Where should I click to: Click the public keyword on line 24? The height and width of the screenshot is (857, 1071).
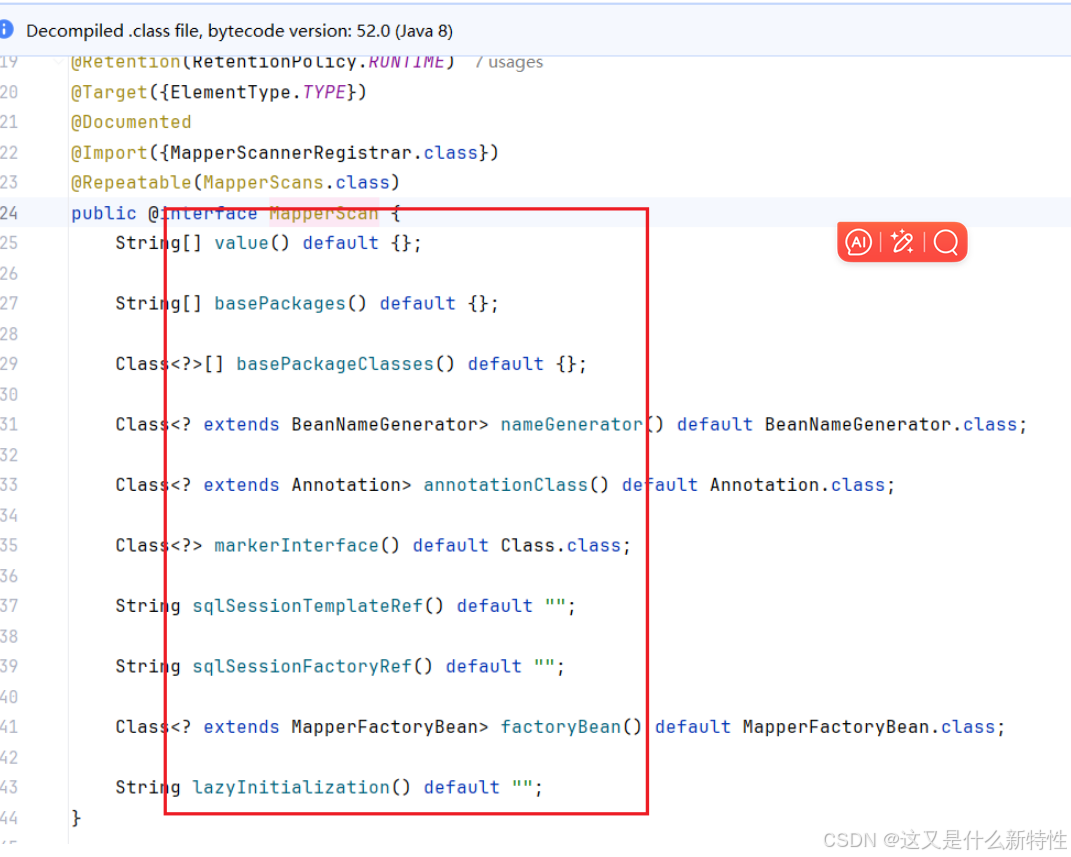104,214
